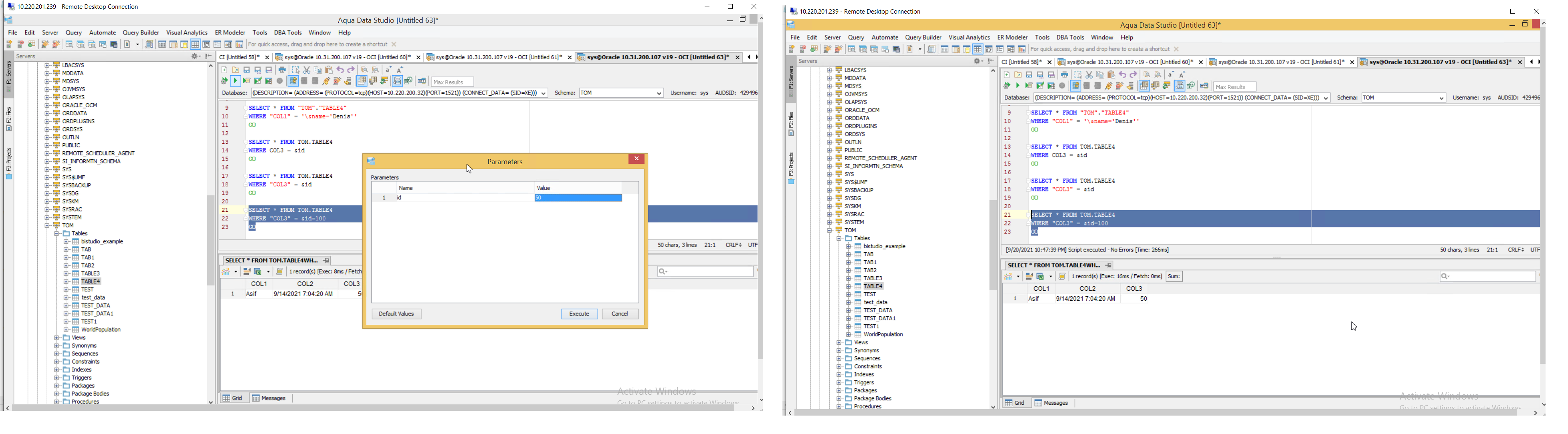This screenshot has width=1568, height=434.
Task: Toggle grid results display button, left window toolbar
Action: pyautogui.click(x=362, y=81)
